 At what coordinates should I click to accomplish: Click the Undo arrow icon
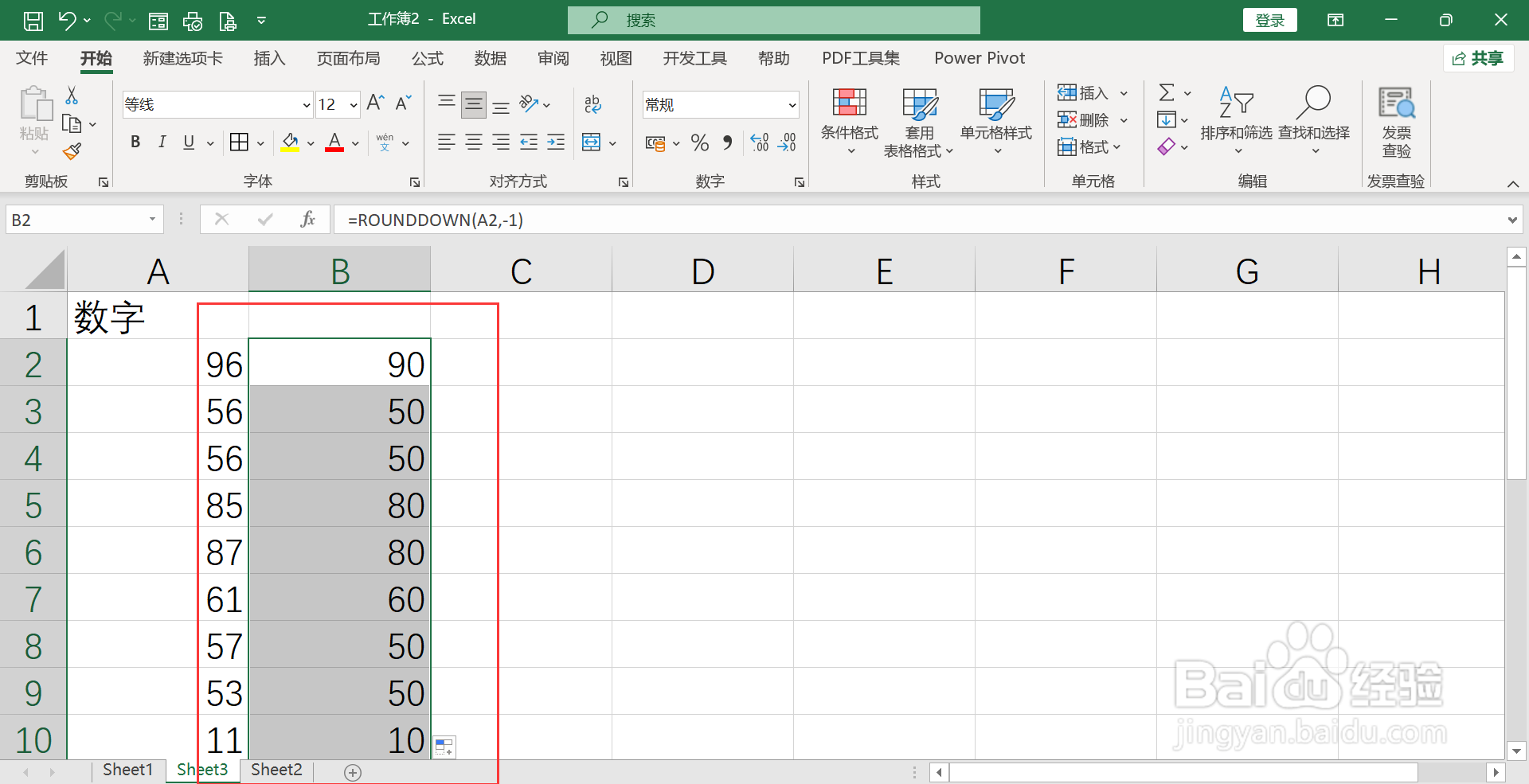[67, 20]
